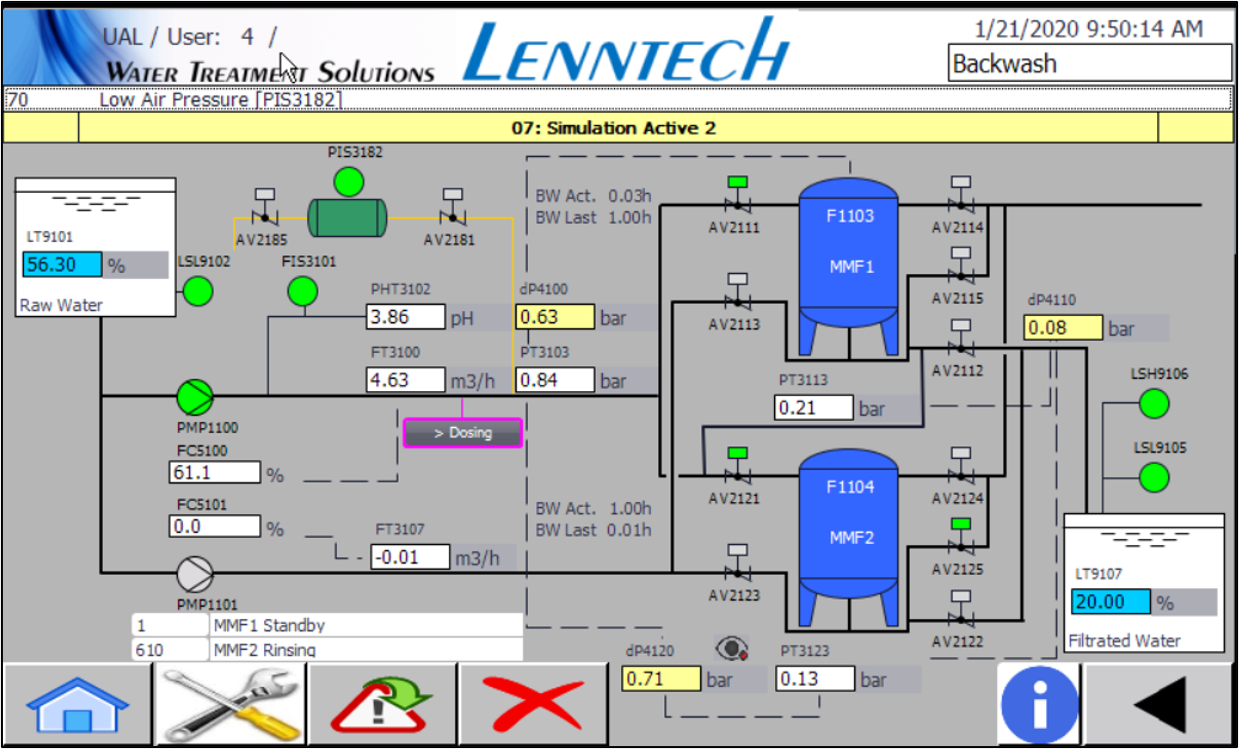Screen dimensions: 1239x750
Task: Open the wrench and screwdriver settings
Action: pos(231,704)
